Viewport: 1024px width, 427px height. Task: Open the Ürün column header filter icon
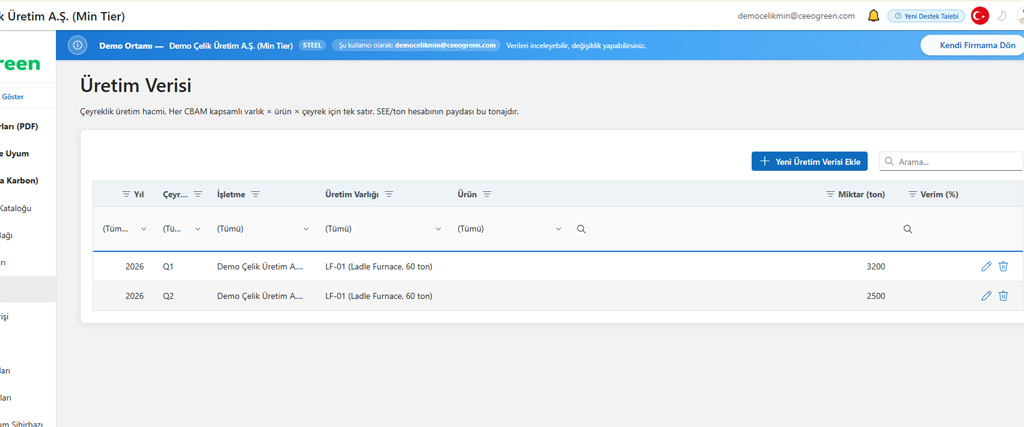click(x=487, y=195)
